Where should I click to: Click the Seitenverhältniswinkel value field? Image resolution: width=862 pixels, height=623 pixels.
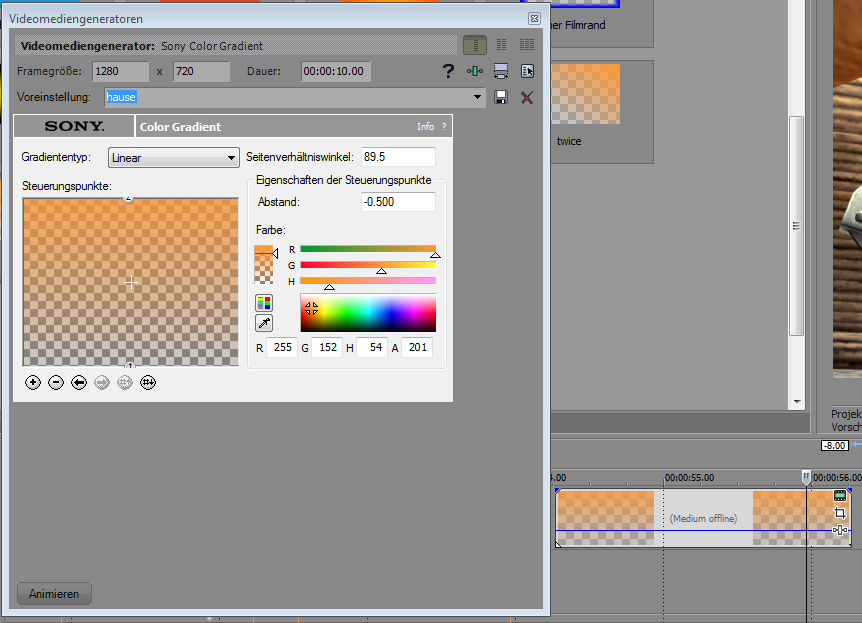click(398, 157)
